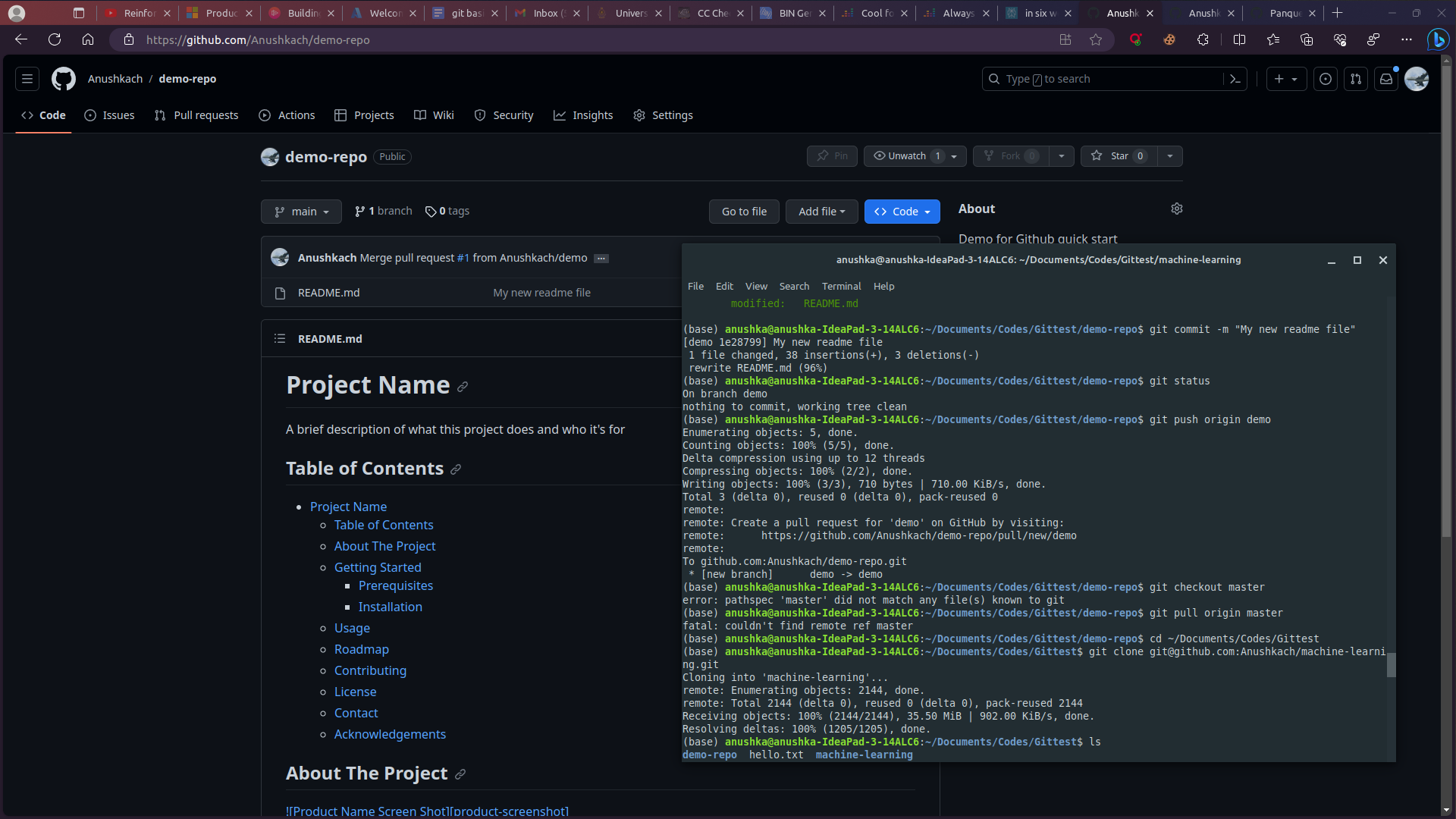Click the browser address bar URL
1456x819 pixels.
click(258, 39)
